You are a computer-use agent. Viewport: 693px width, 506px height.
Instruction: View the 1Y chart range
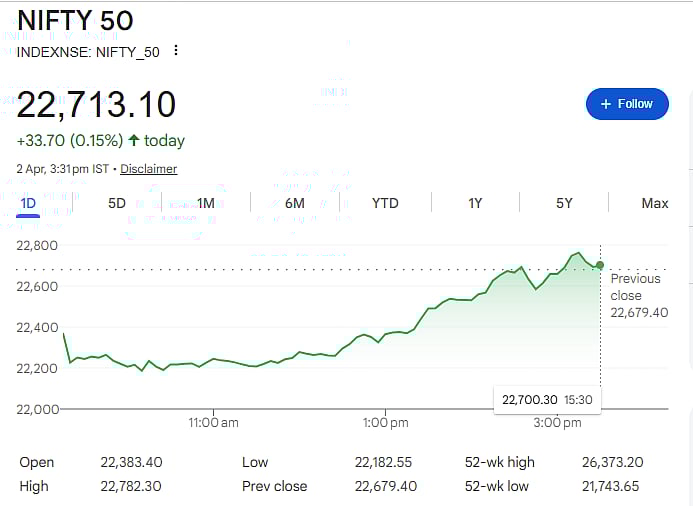(475, 203)
